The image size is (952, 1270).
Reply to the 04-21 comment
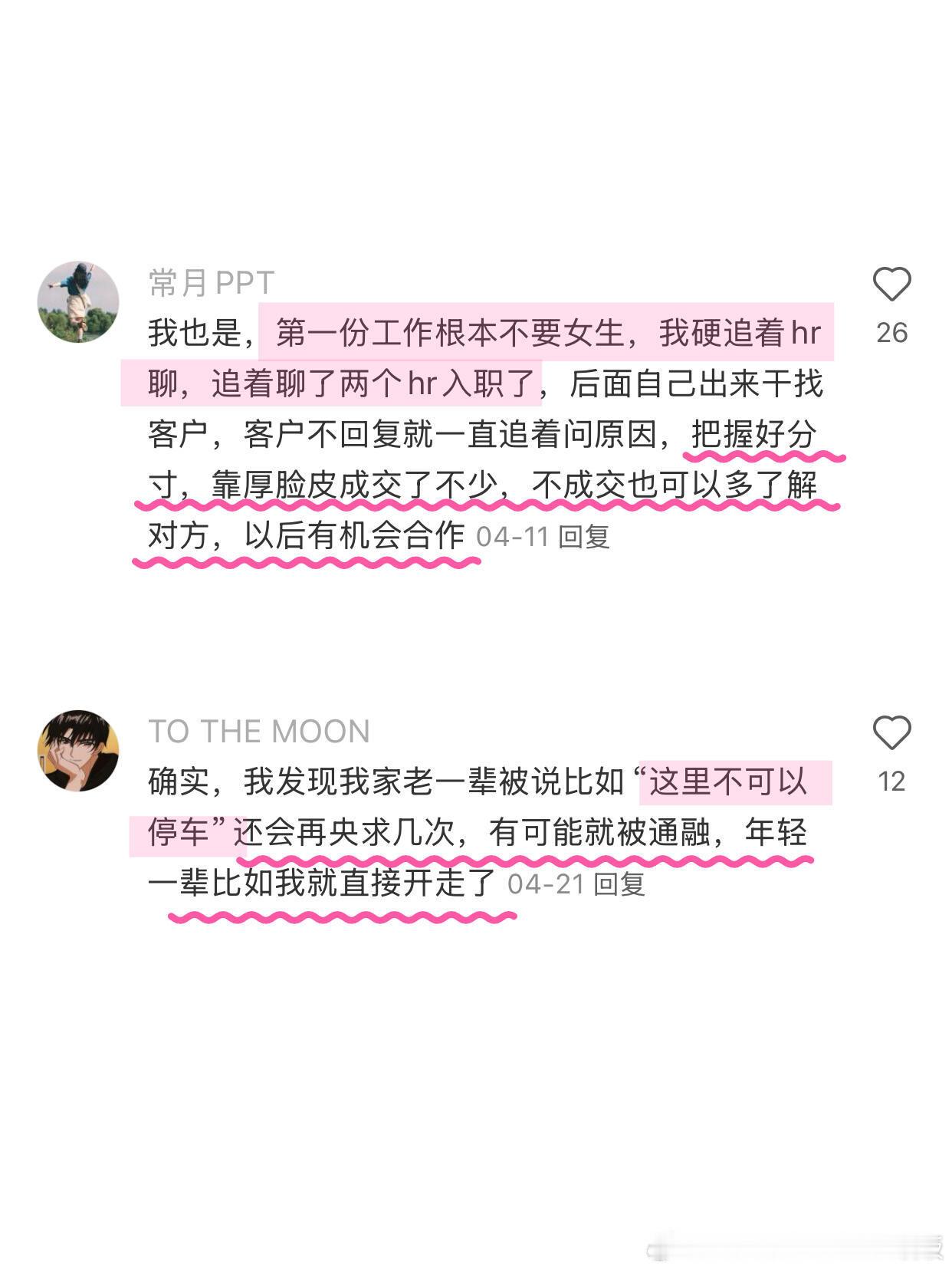coord(619,883)
